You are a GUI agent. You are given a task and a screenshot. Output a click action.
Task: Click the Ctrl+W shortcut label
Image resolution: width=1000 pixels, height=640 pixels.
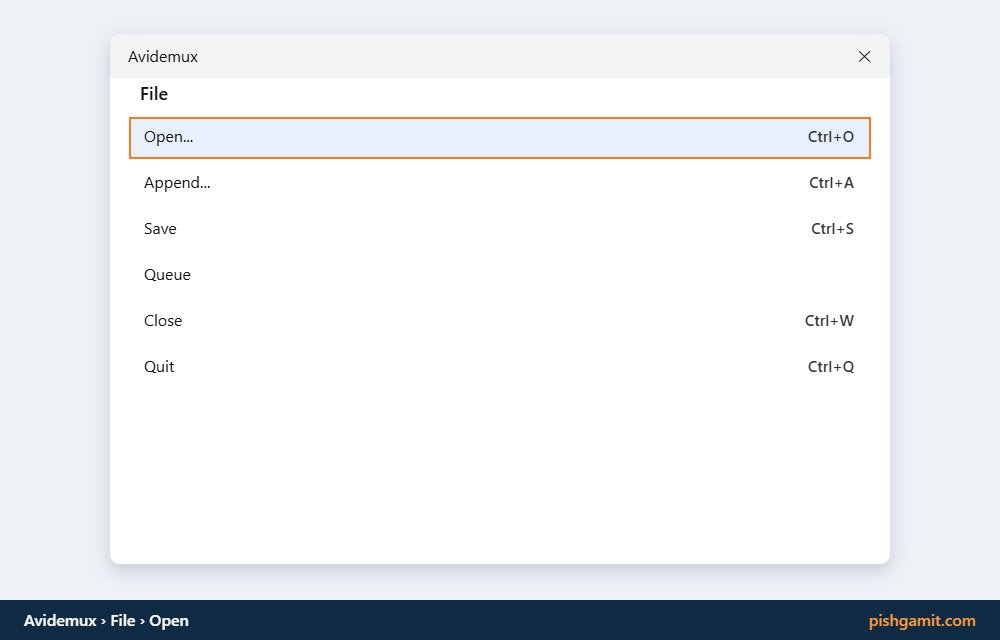click(829, 321)
